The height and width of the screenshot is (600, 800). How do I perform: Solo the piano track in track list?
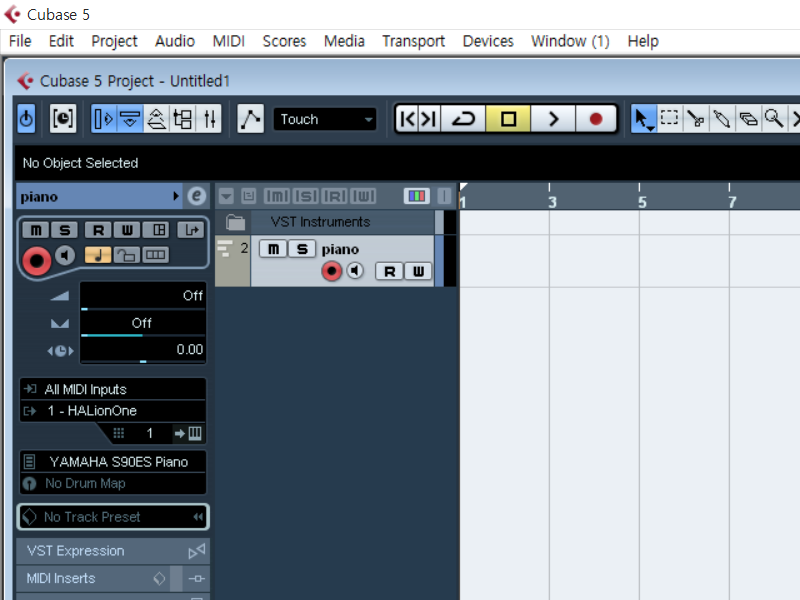[x=302, y=249]
